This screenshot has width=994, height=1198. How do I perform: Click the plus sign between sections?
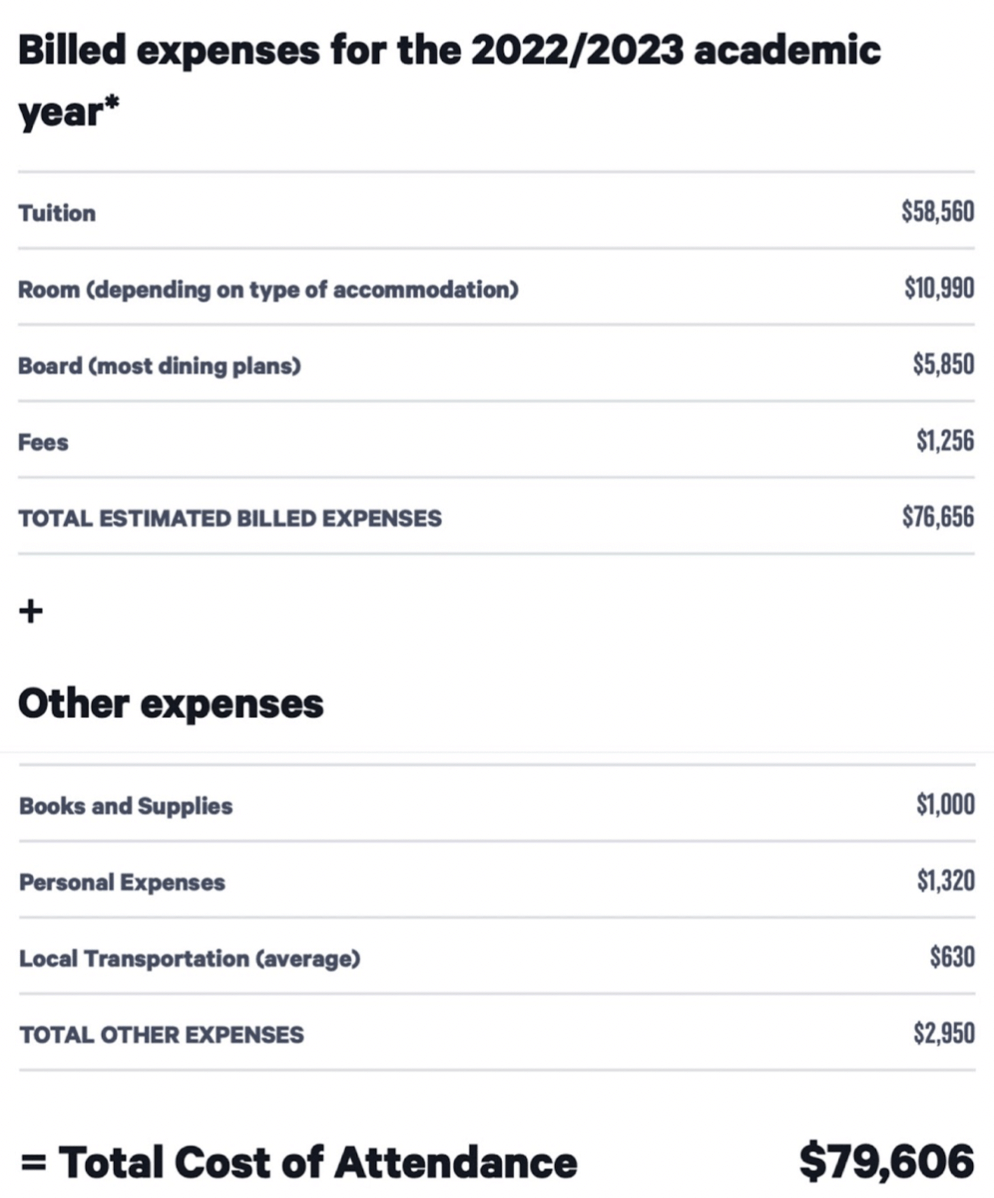[x=31, y=611]
